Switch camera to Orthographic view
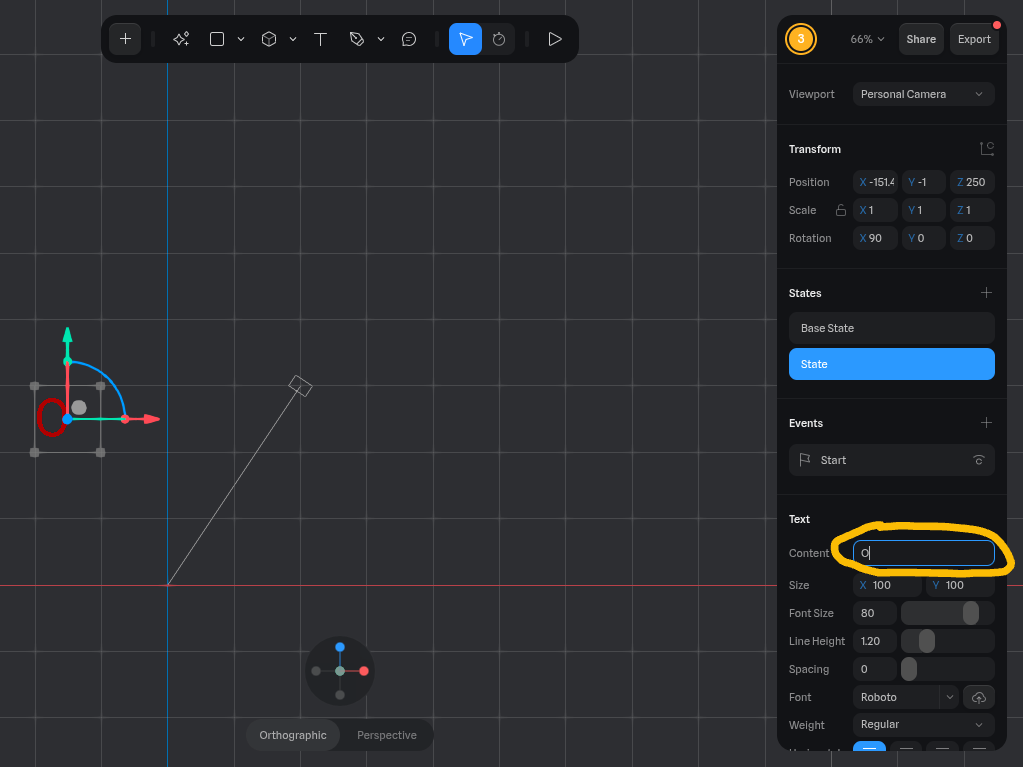1023x767 pixels. pyautogui.click(x=293, y=735)
